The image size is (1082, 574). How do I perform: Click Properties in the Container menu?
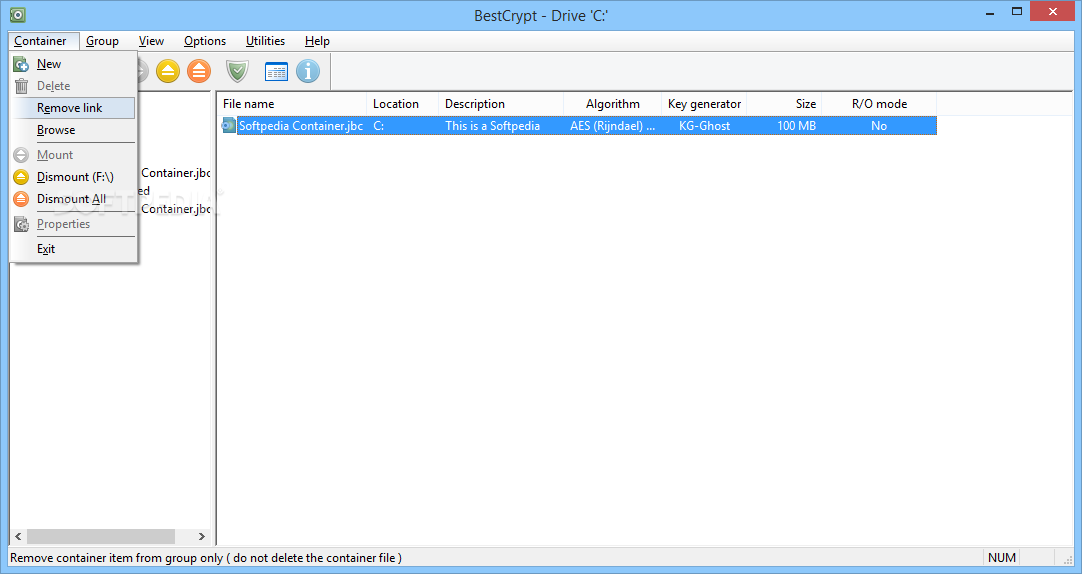74,224
